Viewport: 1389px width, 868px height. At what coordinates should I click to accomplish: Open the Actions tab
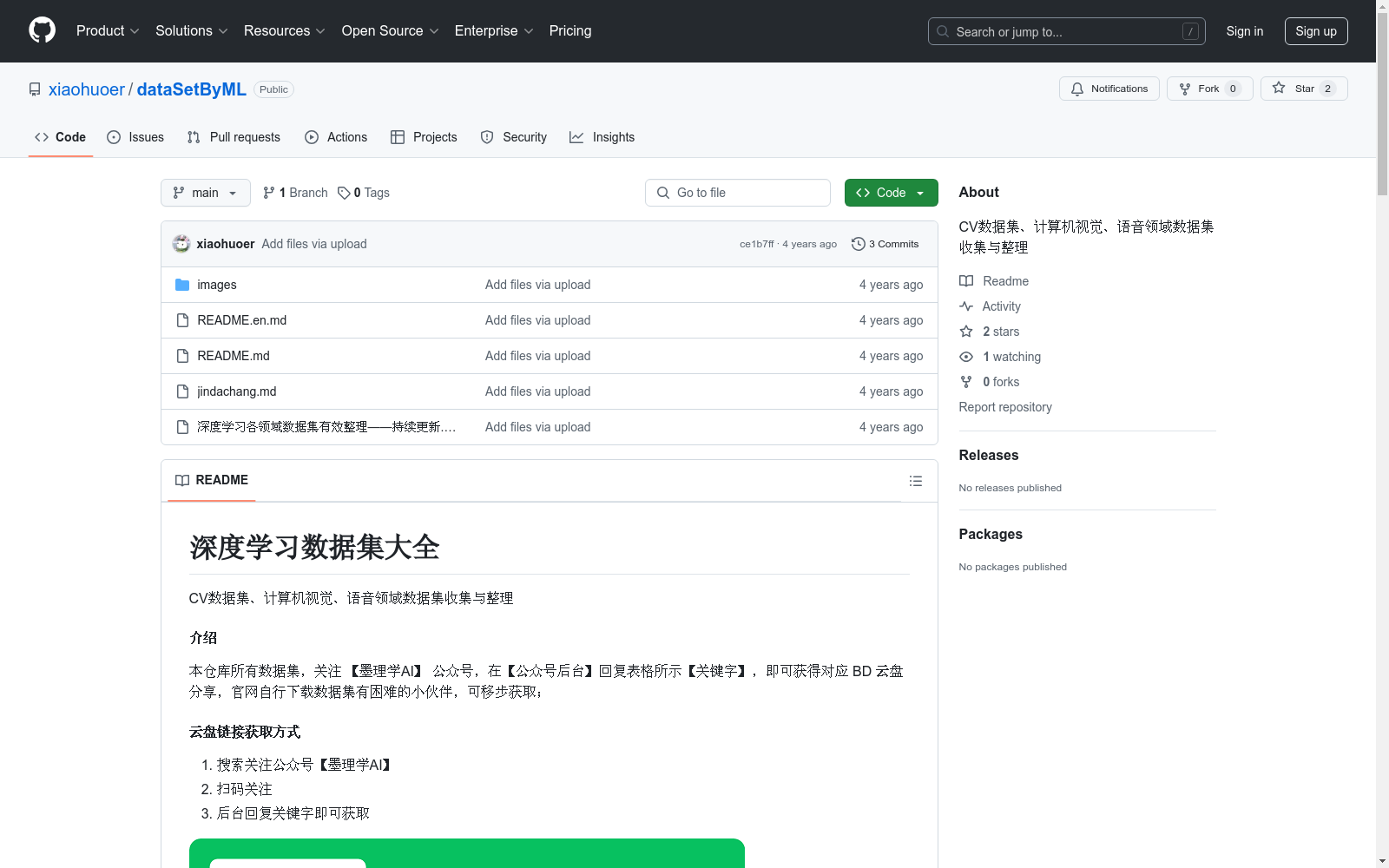(x=336, y=137)
